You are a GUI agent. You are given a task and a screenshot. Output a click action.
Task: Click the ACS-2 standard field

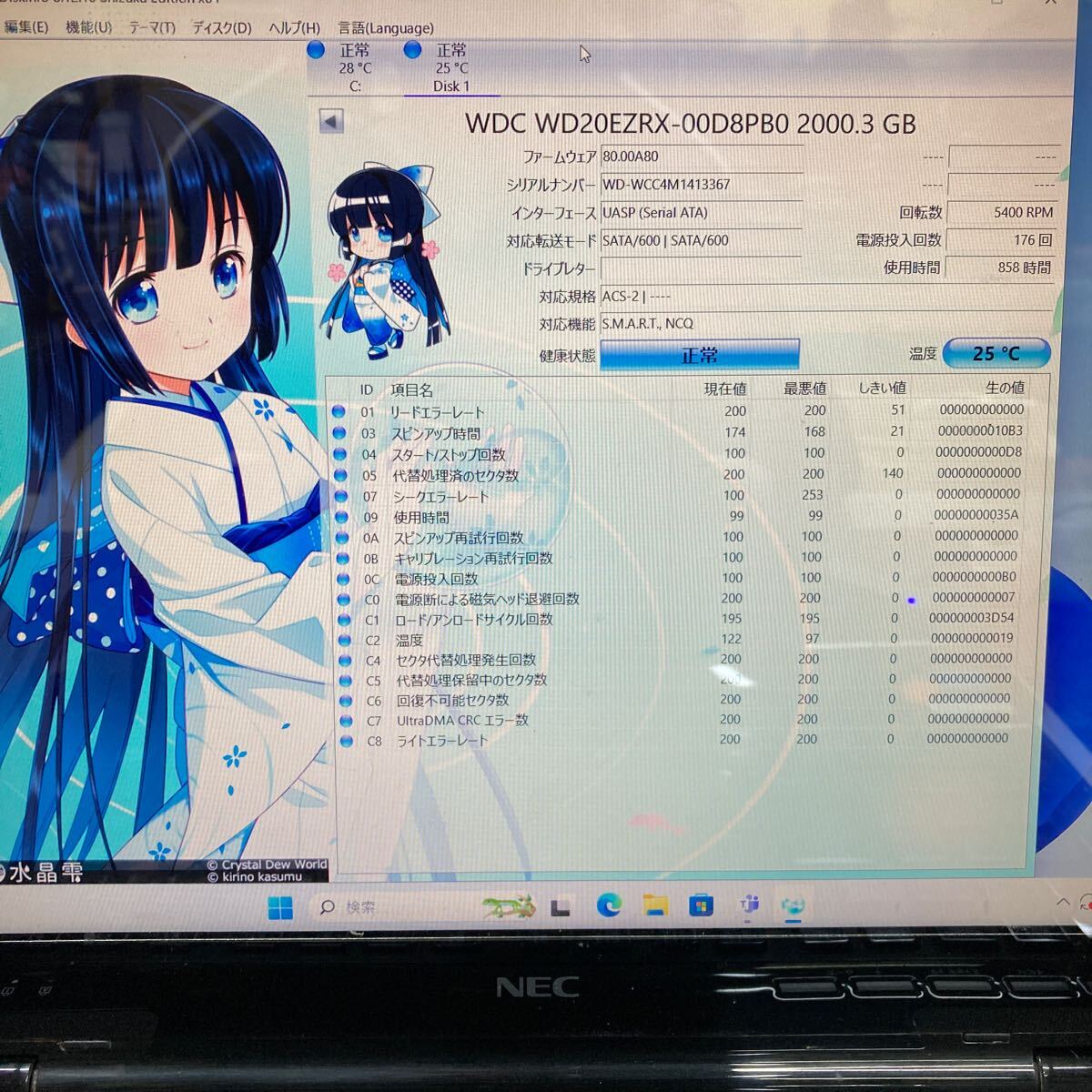coord(827,297)
